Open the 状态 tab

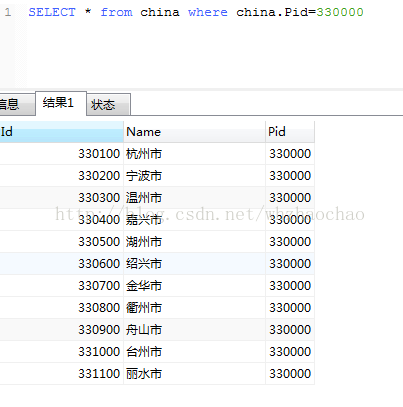[108, 105]
